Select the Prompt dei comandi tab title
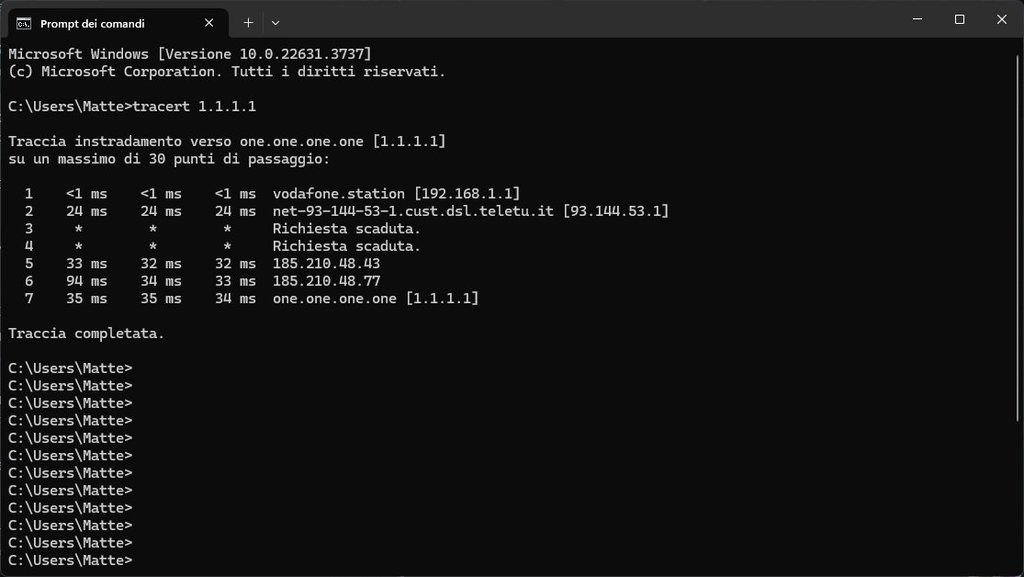Screen dimensions: 1024x577 (93, 23)
